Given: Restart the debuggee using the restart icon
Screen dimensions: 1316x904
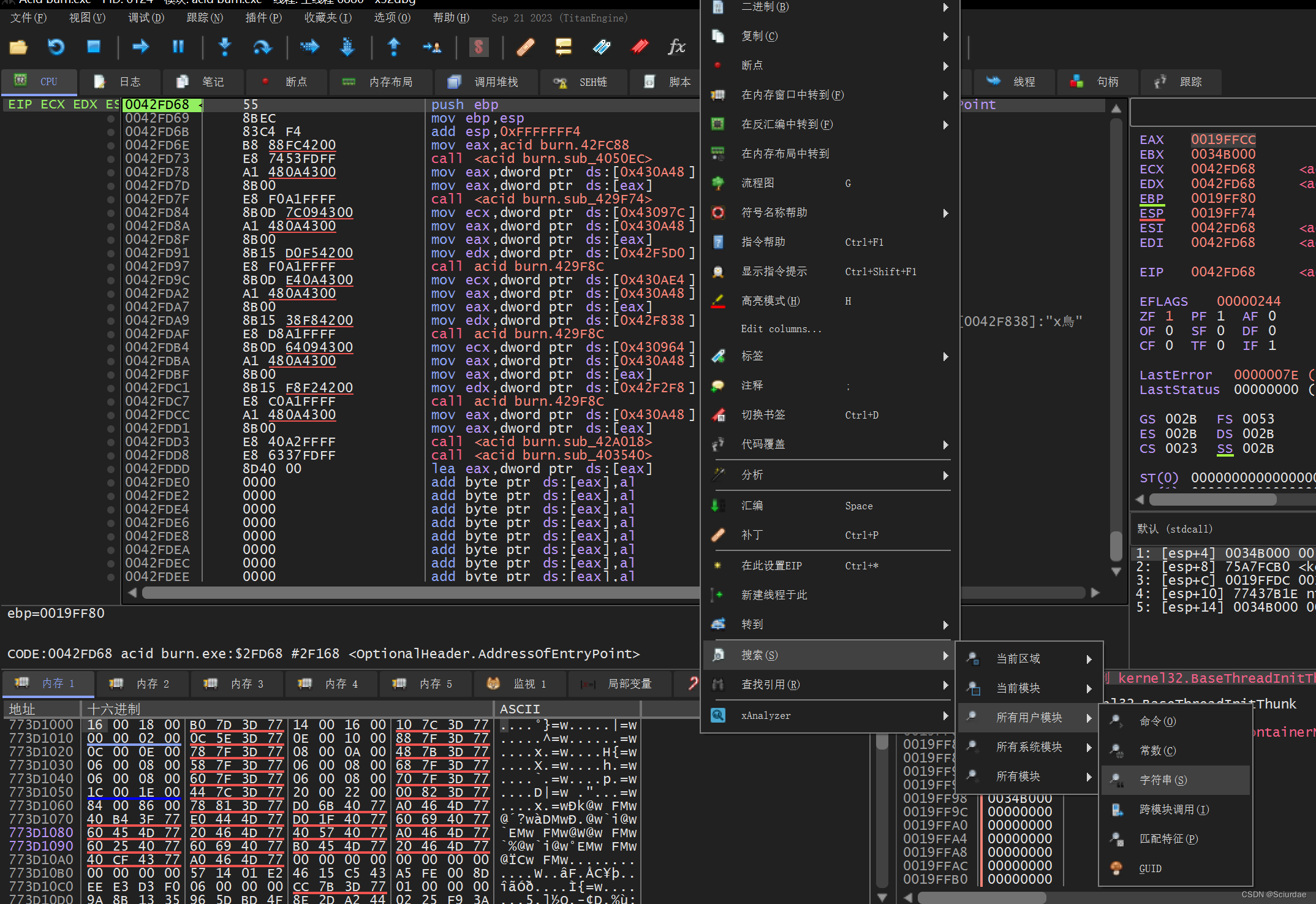Looking at the screenshot, I should point(56,47).
